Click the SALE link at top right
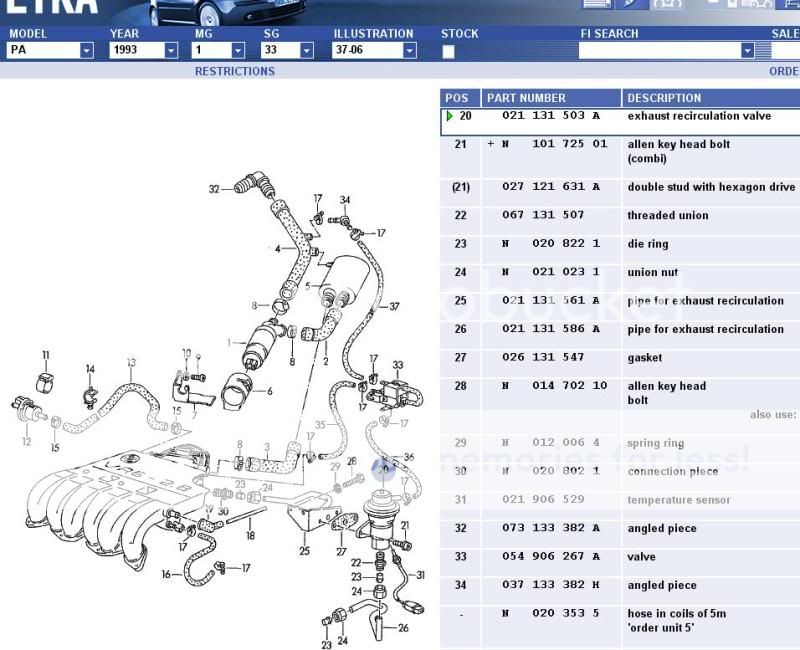Screen dimensions: 800x650 (787, 33)
